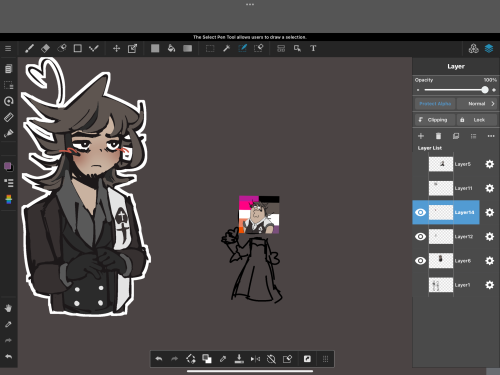Toggle Clipping for the layer

tap(435, 120)
